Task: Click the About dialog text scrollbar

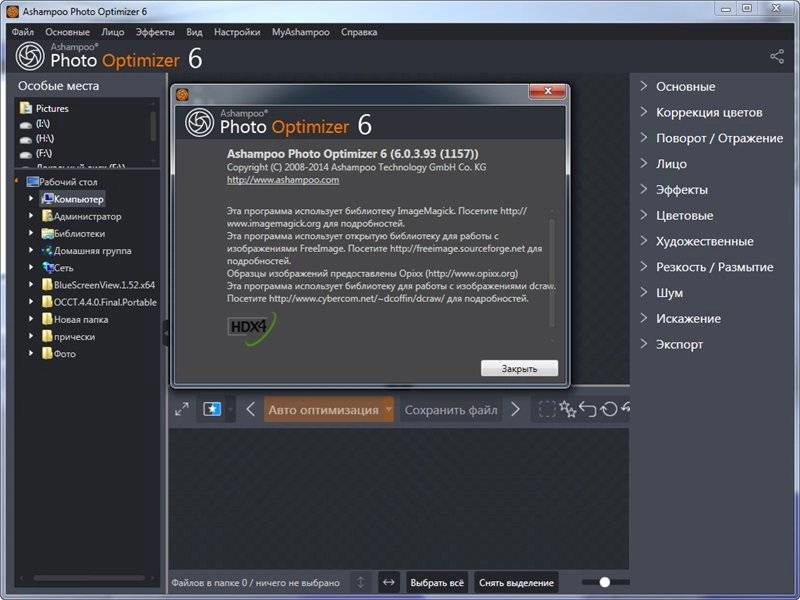Action: pos(552,273)
